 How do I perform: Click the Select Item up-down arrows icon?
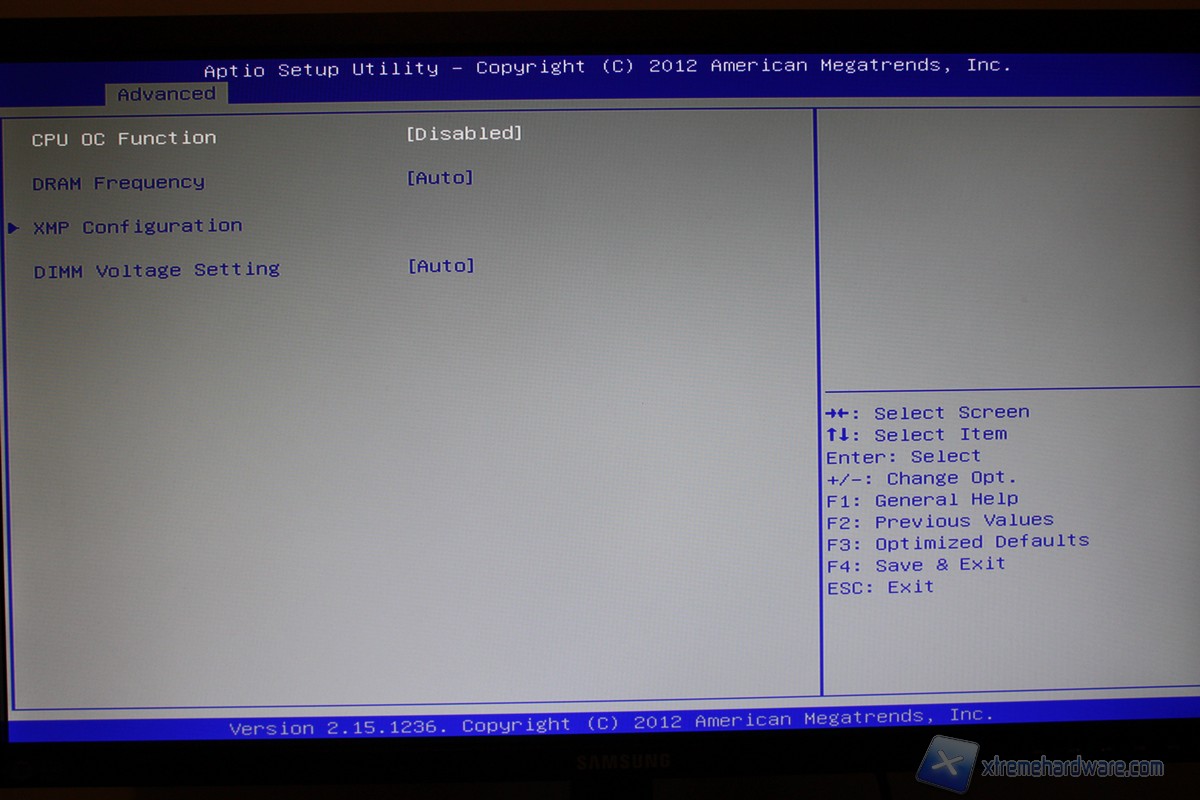[843, 435]
